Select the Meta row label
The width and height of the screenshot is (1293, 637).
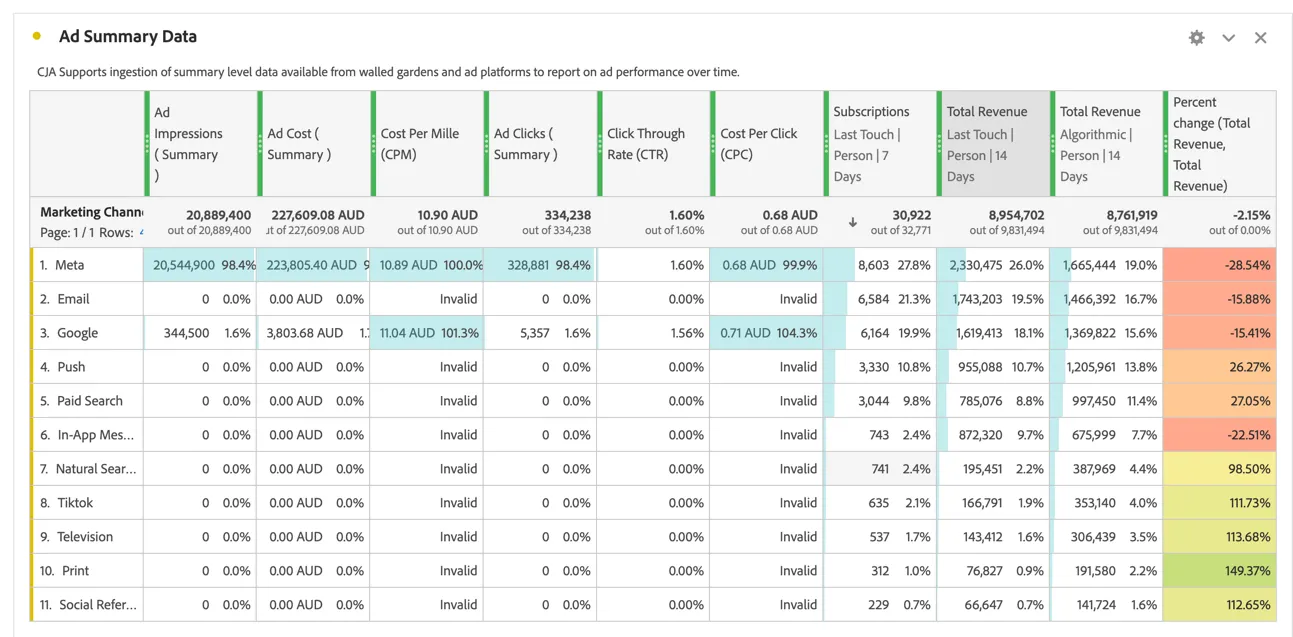(x=70, y=265)
